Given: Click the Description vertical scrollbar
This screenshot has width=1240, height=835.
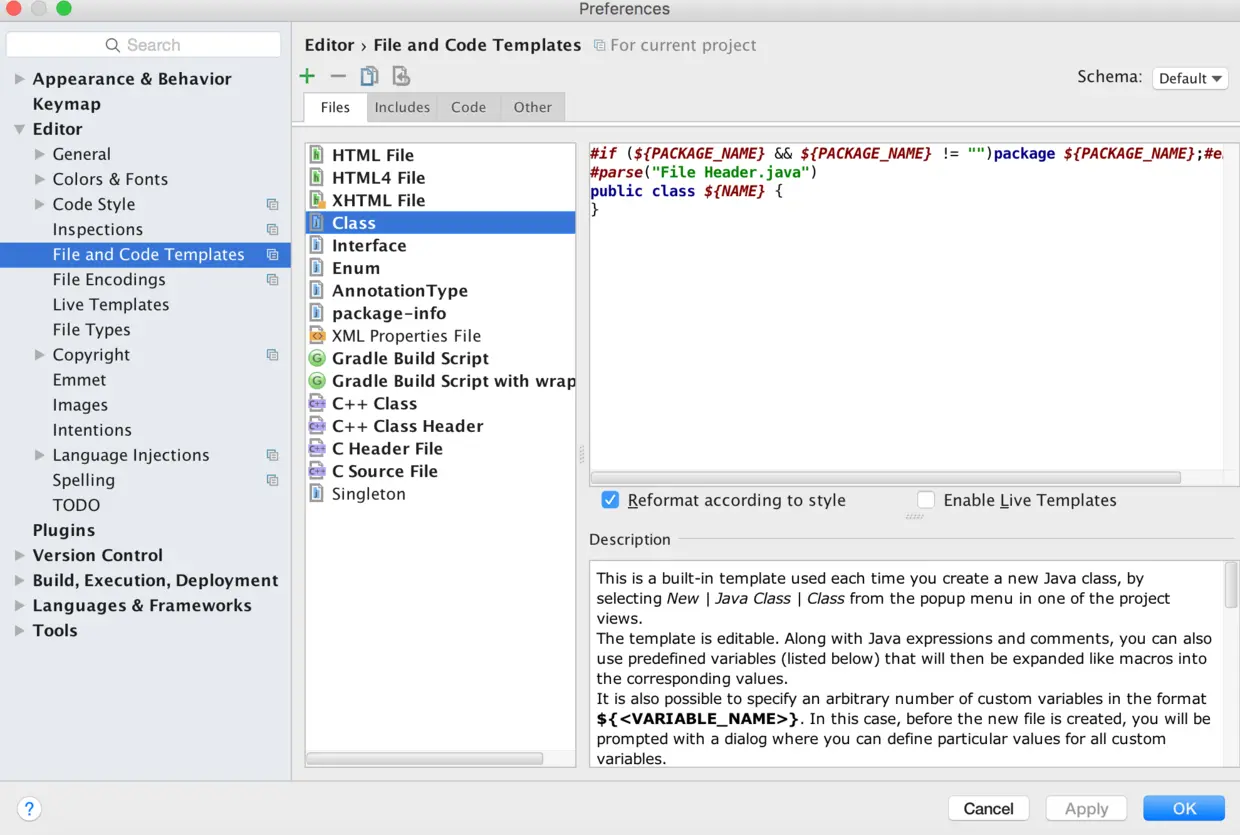Looking at the screenshot, I should point(1231,585).
